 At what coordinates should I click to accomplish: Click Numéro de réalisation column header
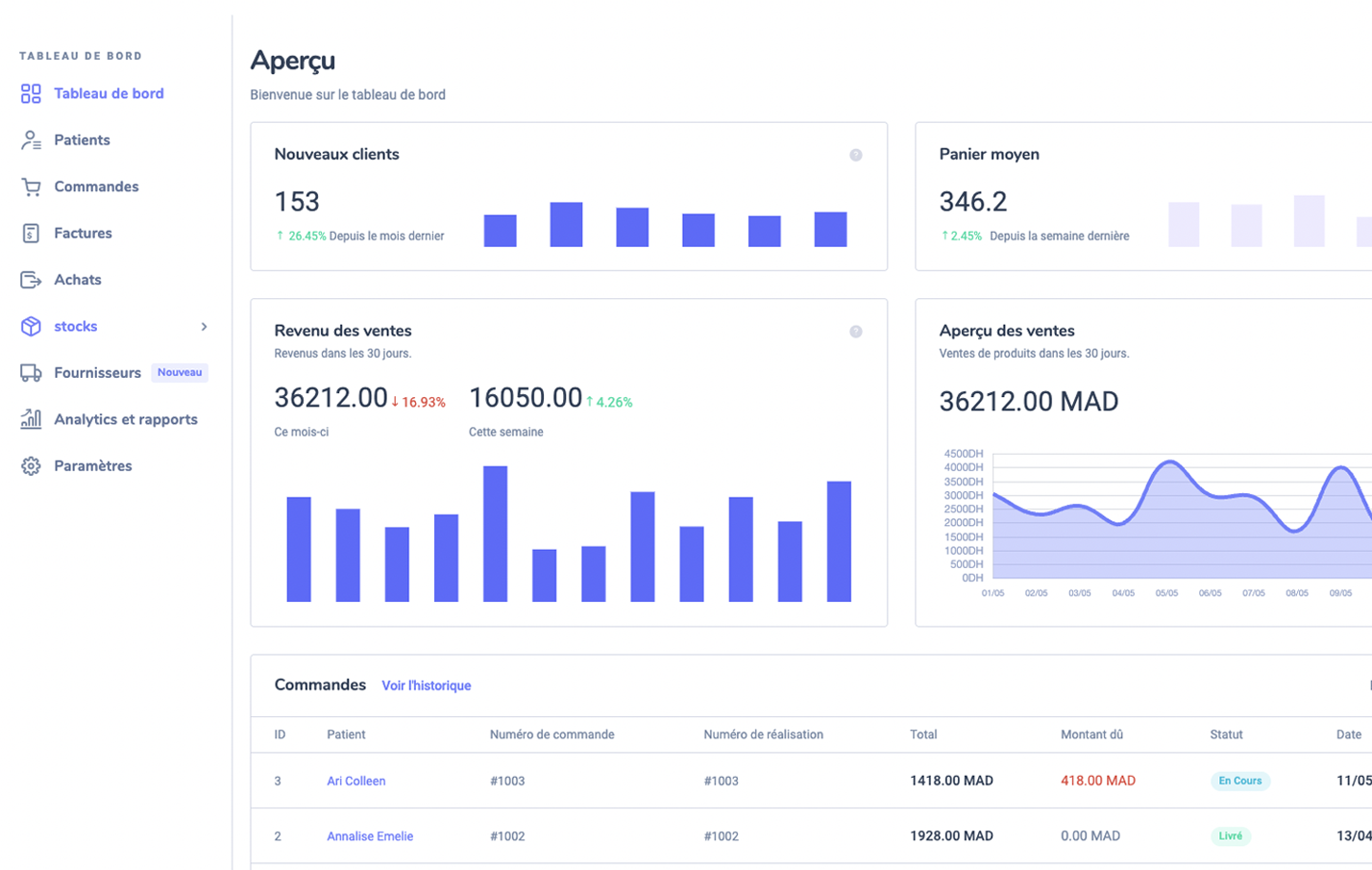pos(764,734)
